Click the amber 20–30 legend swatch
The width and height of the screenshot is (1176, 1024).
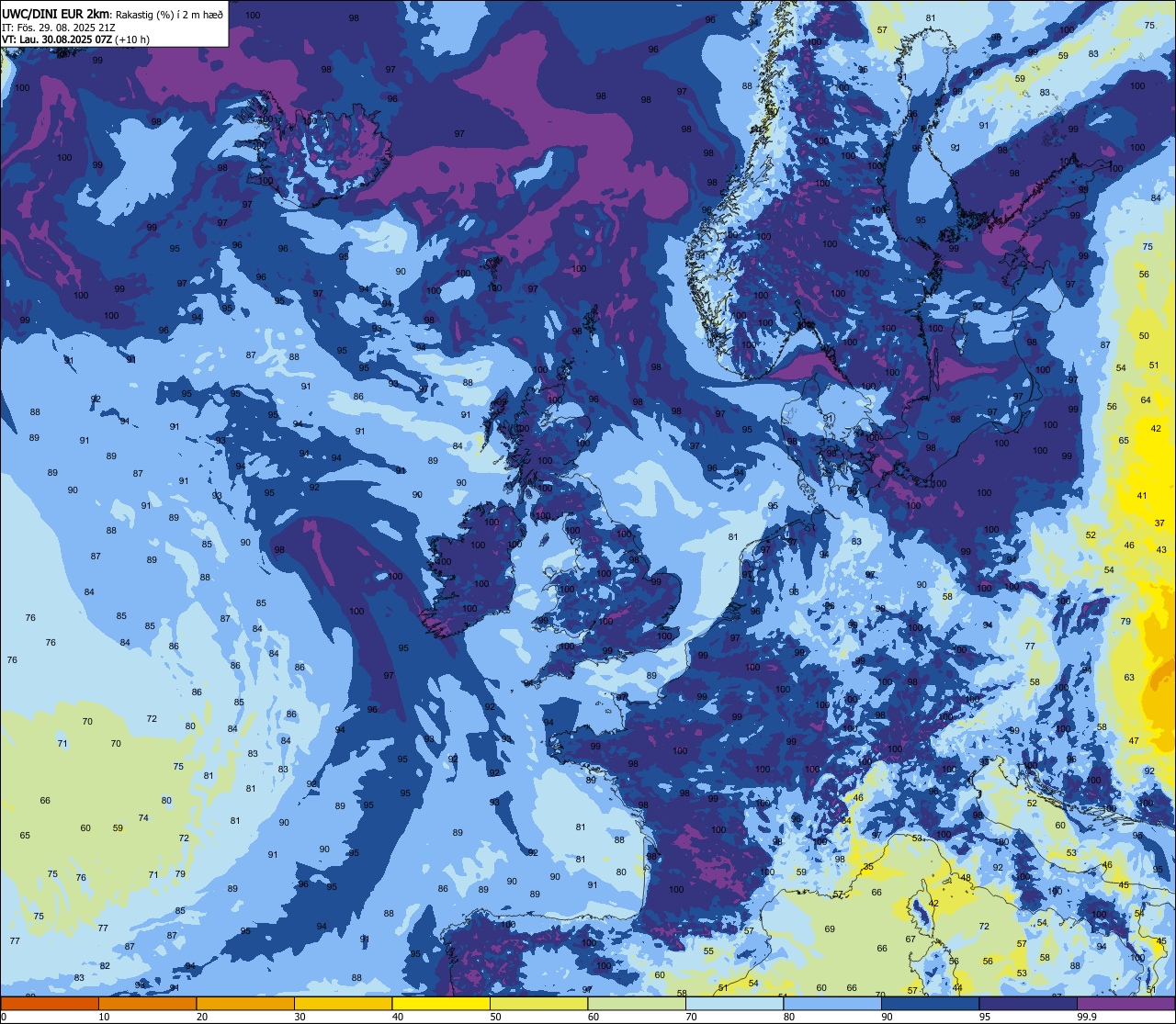click(245, 1004)
